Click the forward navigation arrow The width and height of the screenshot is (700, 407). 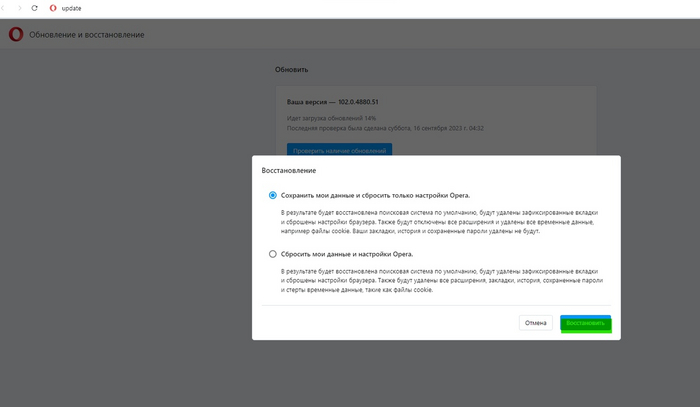point(19,8)
